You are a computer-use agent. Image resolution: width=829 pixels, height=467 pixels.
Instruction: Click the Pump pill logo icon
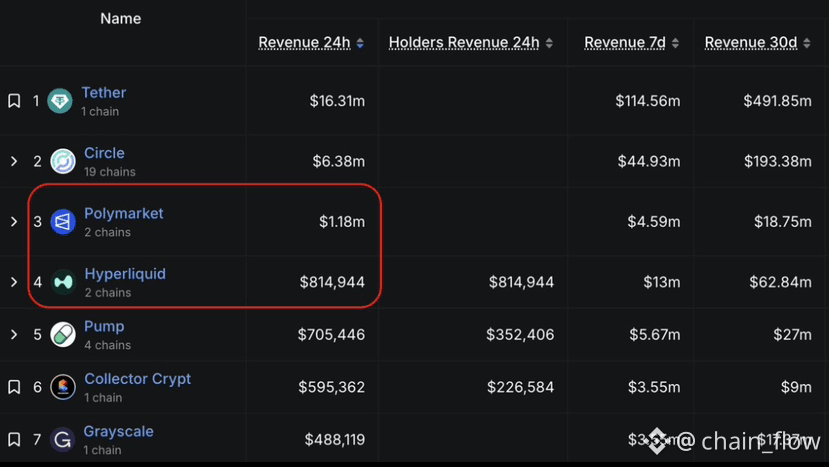coord(63,334)
